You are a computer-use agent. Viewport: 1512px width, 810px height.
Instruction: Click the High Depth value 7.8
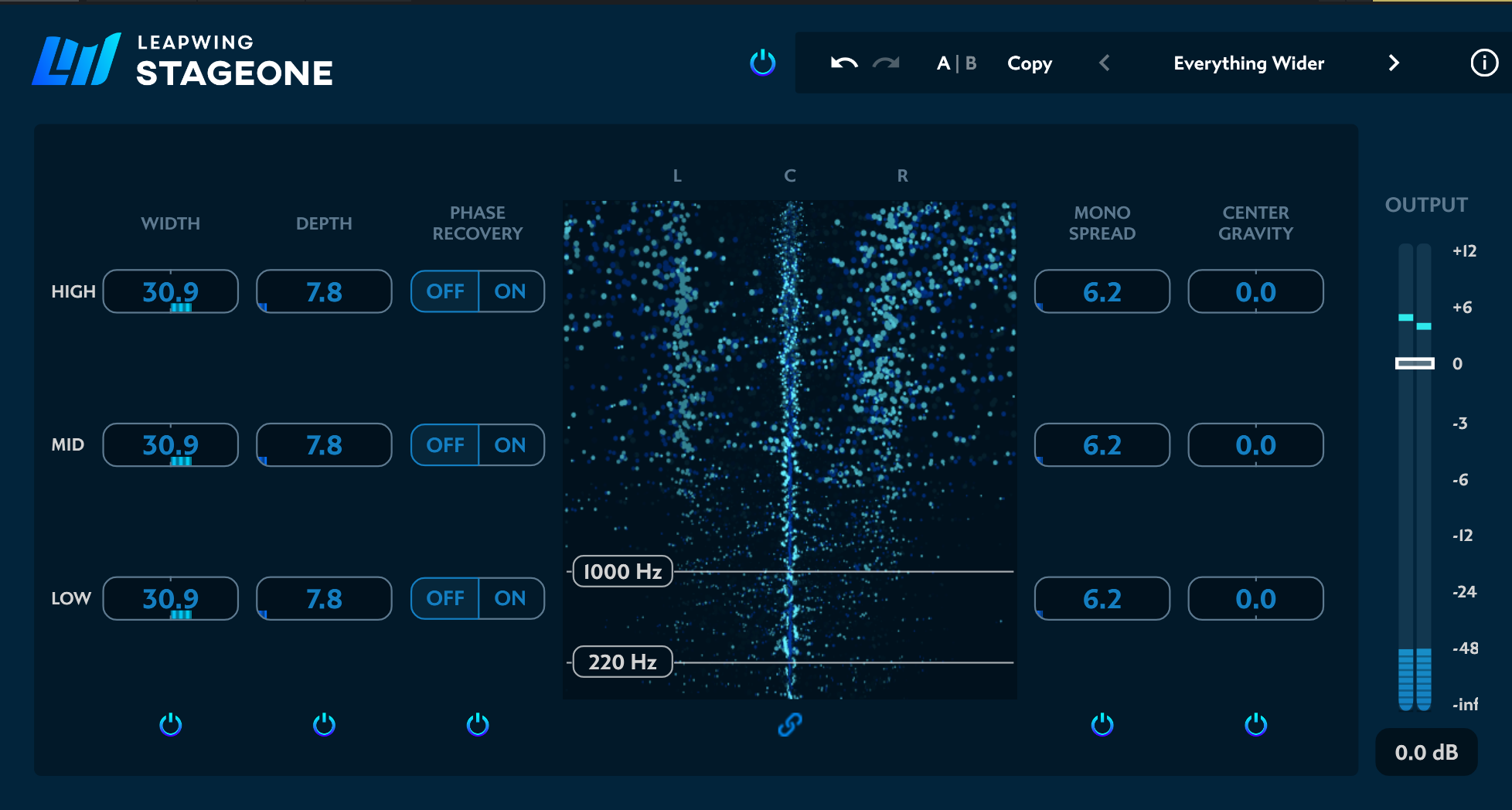324,291
